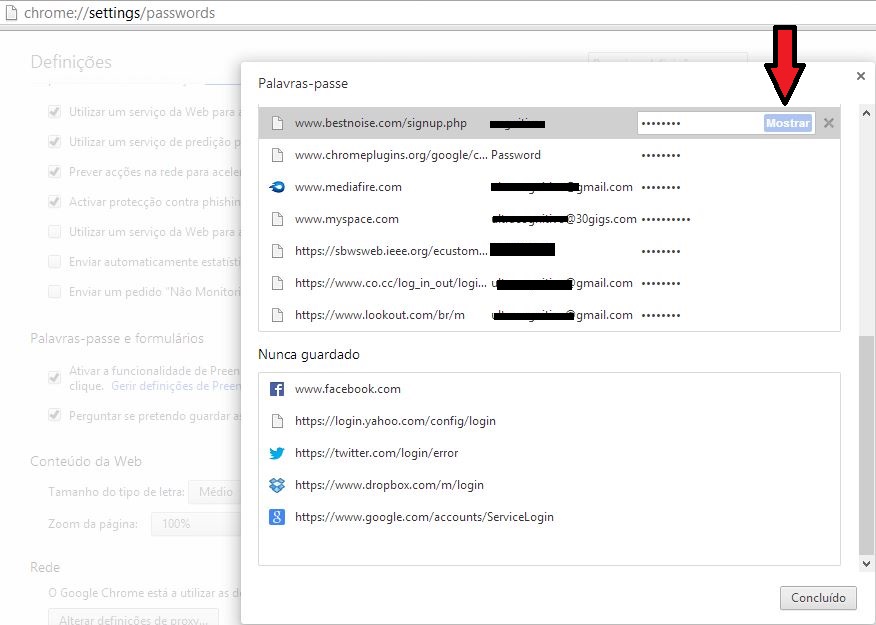This screenshot has height=625, width=876.
Task: Select the https://sbwsweb.ieee.org/ecustom... row
Action: click(x=549, y=251)
